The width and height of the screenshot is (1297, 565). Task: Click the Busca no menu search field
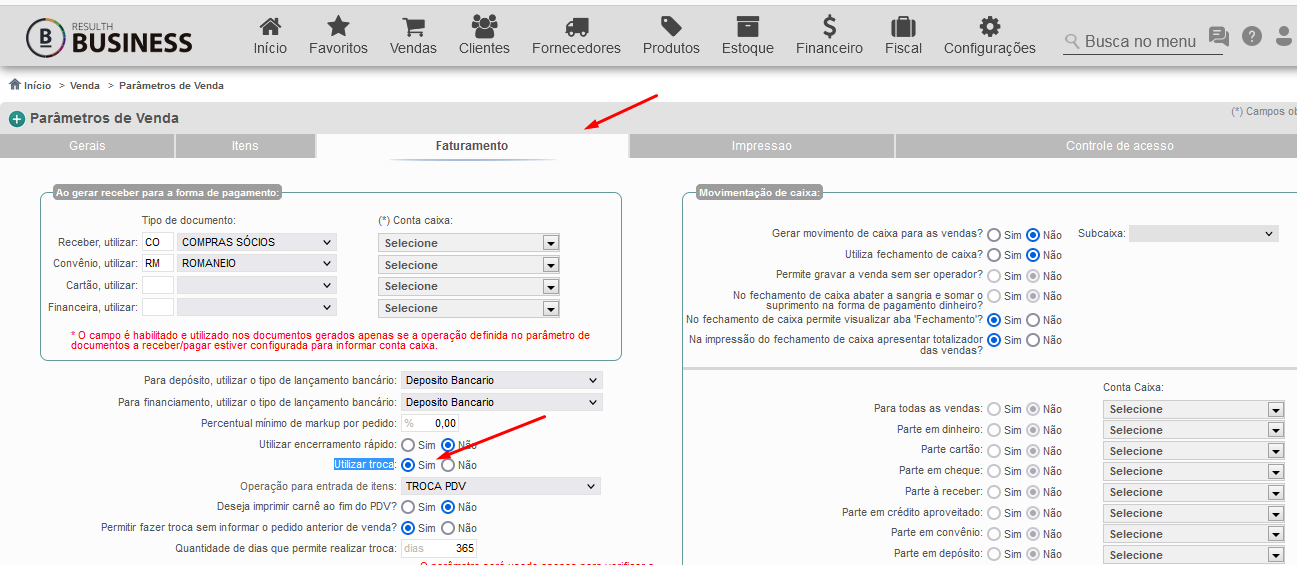(1142, 41)
